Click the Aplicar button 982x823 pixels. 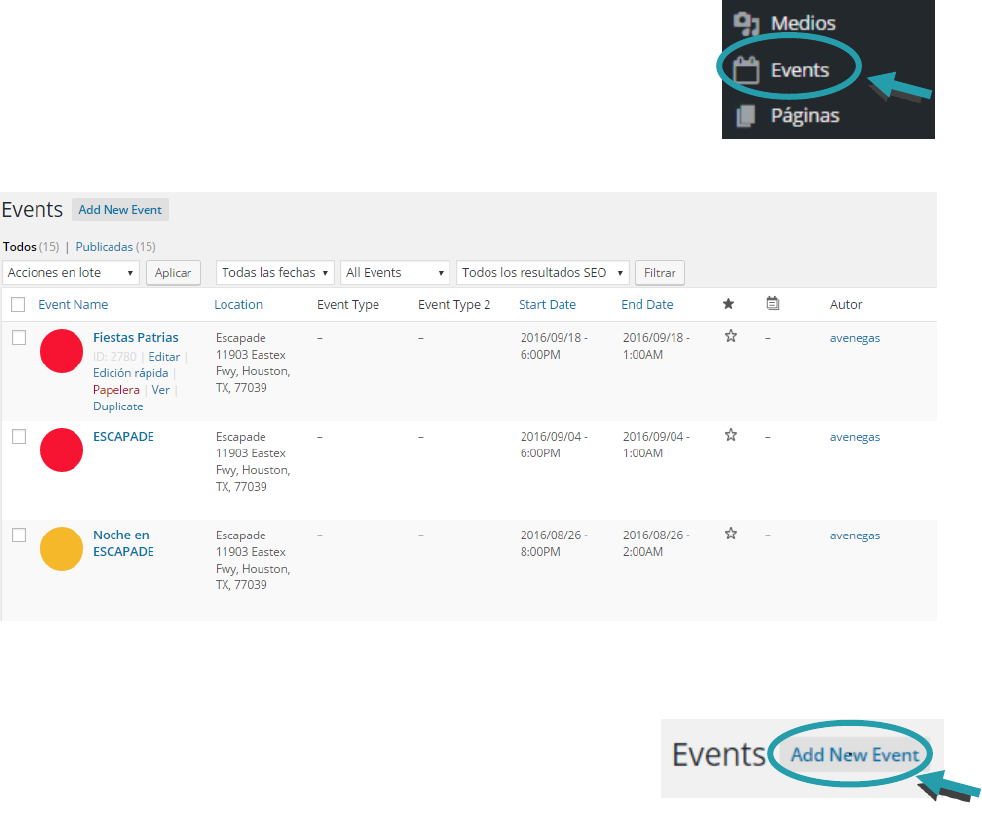coord(173,272)
